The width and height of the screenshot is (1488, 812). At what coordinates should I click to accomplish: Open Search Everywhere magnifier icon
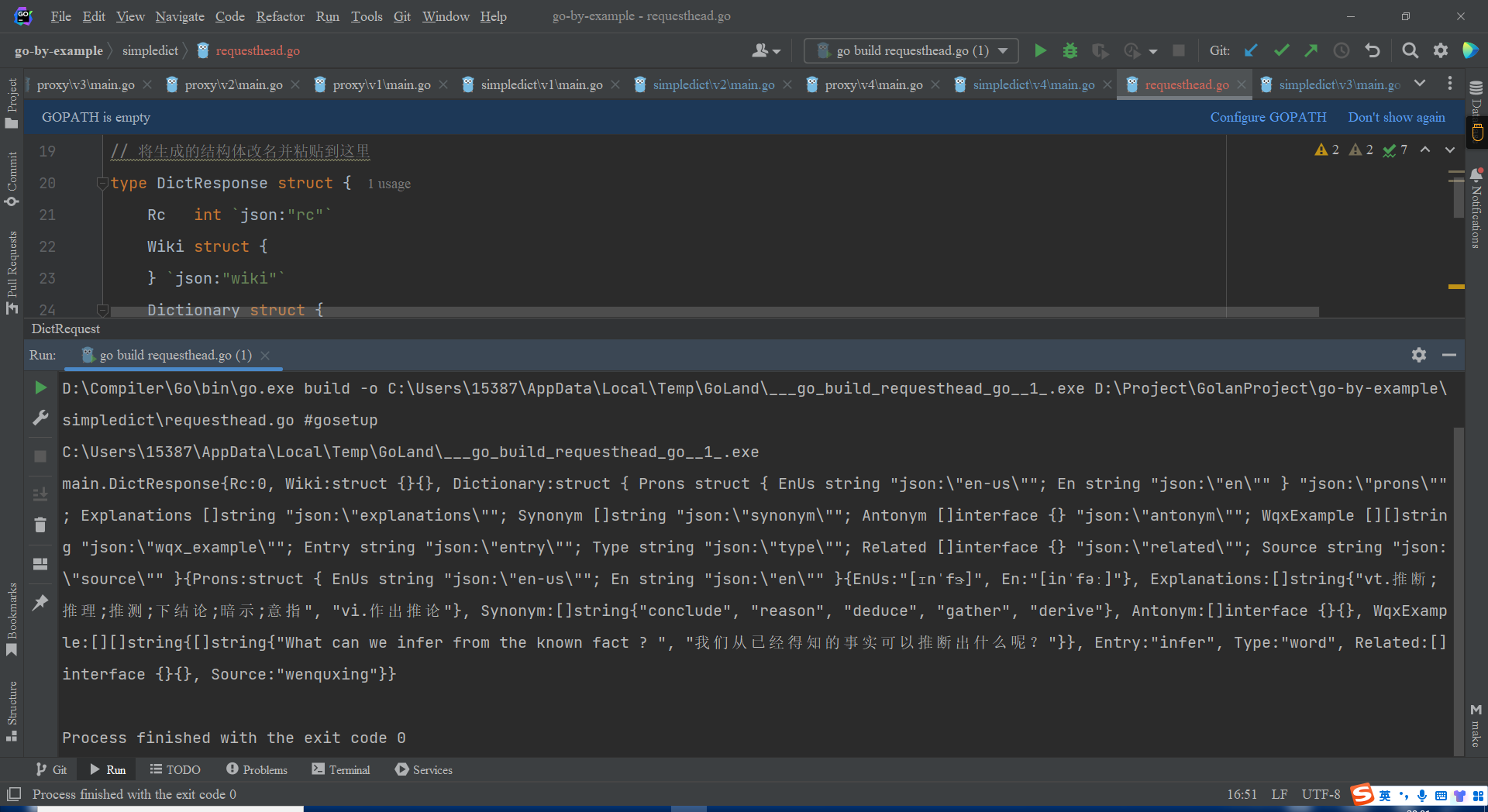click(1410, 51)
